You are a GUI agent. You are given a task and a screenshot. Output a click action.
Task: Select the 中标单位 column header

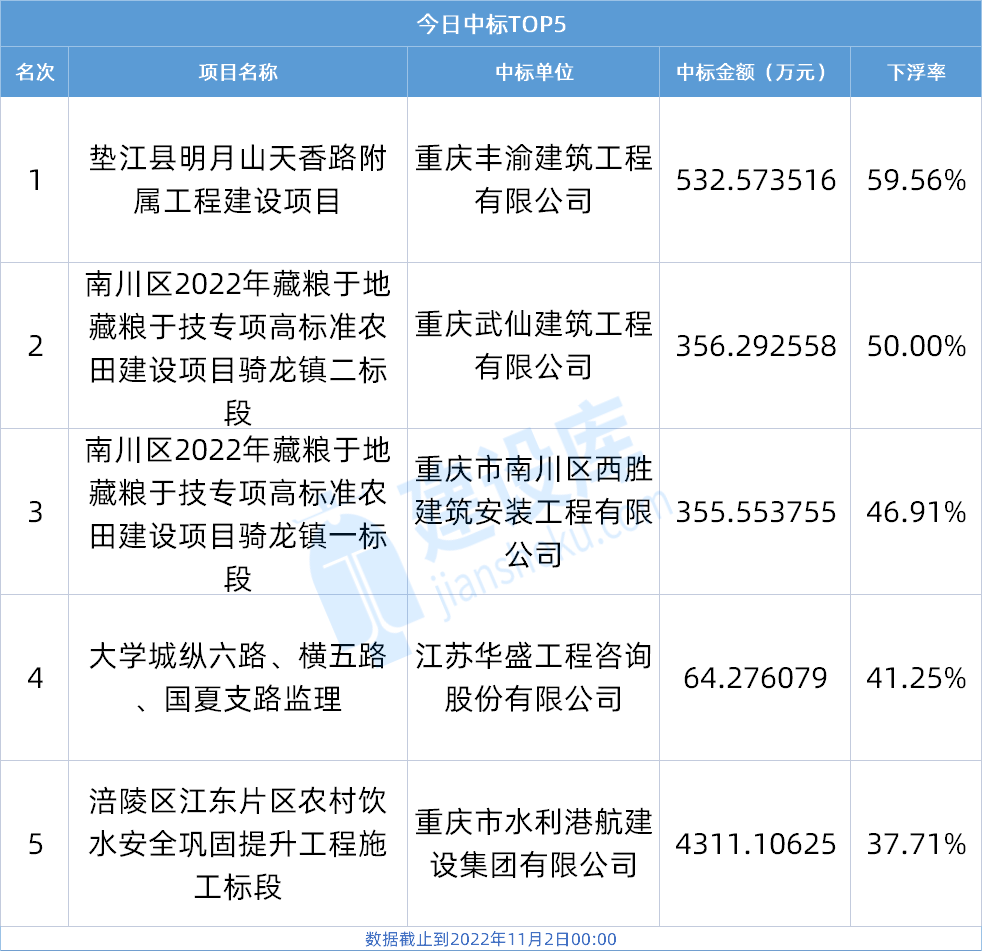[x=534, y=73]
